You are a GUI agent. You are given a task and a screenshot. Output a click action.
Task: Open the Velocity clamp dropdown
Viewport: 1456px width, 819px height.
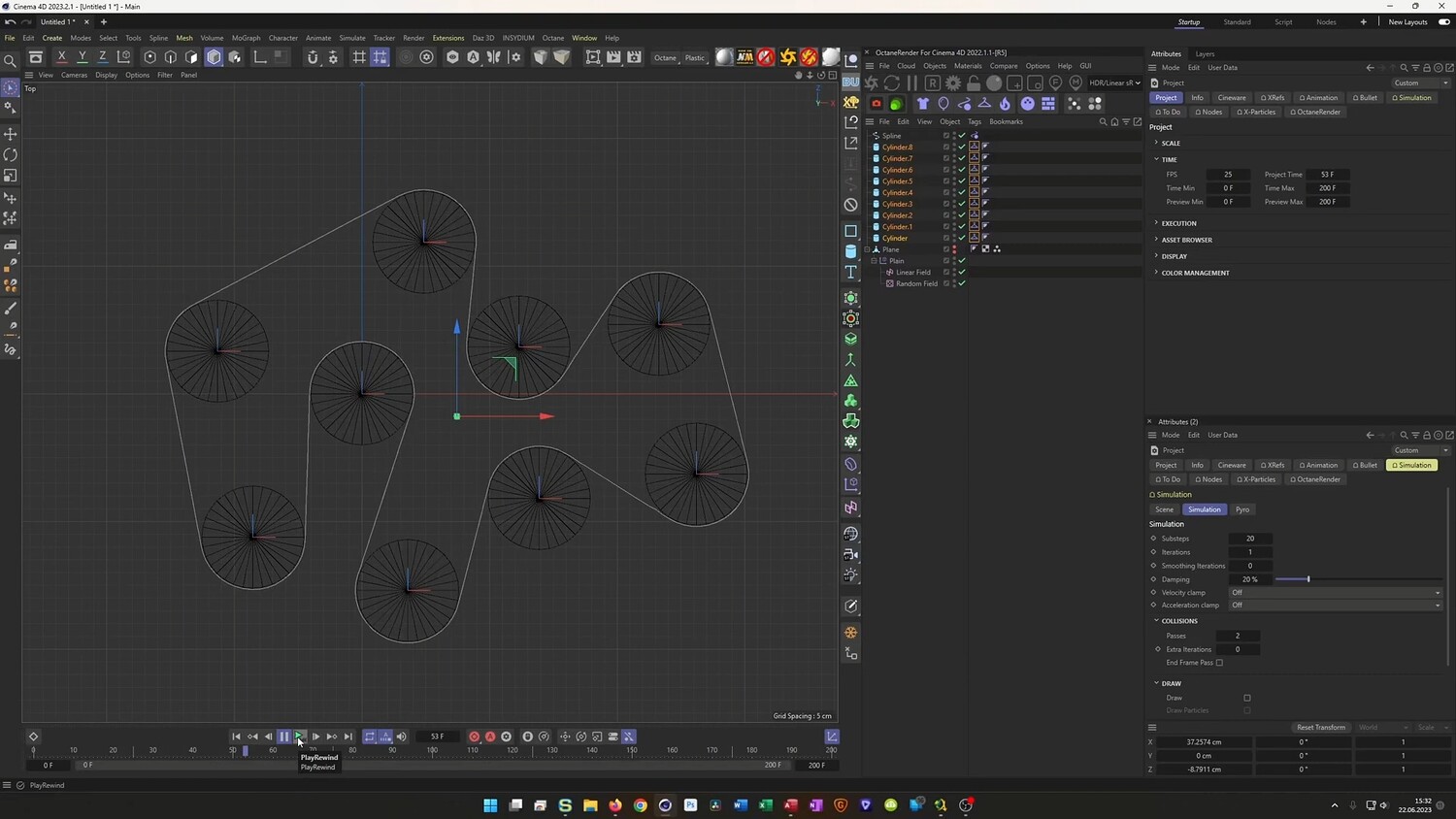1335,592
